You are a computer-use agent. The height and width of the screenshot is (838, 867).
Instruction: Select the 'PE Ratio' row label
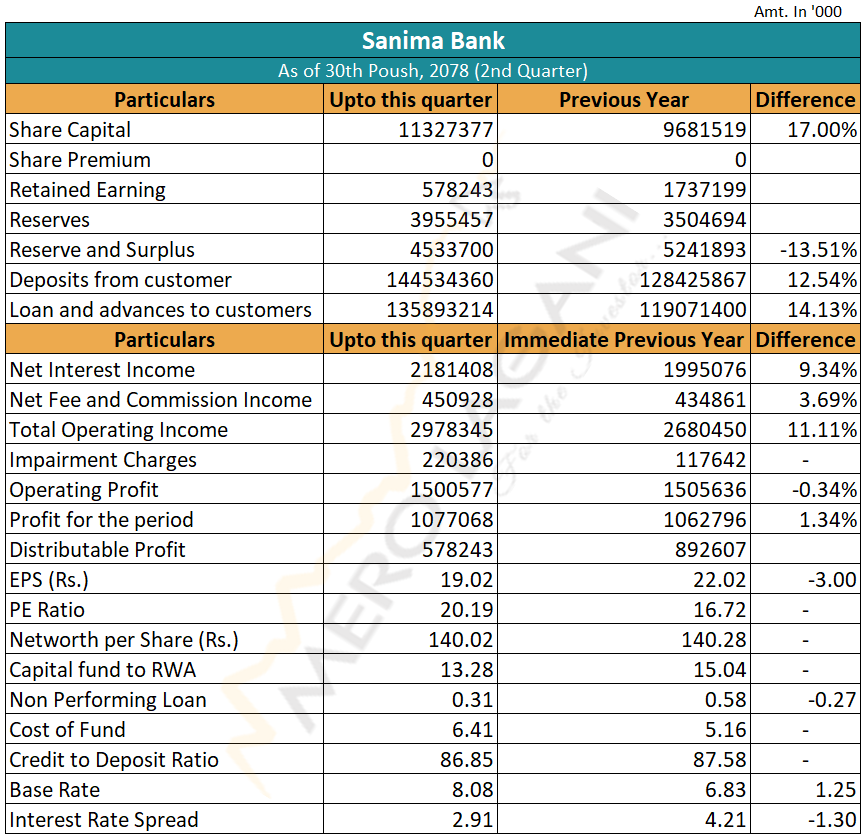48,610
